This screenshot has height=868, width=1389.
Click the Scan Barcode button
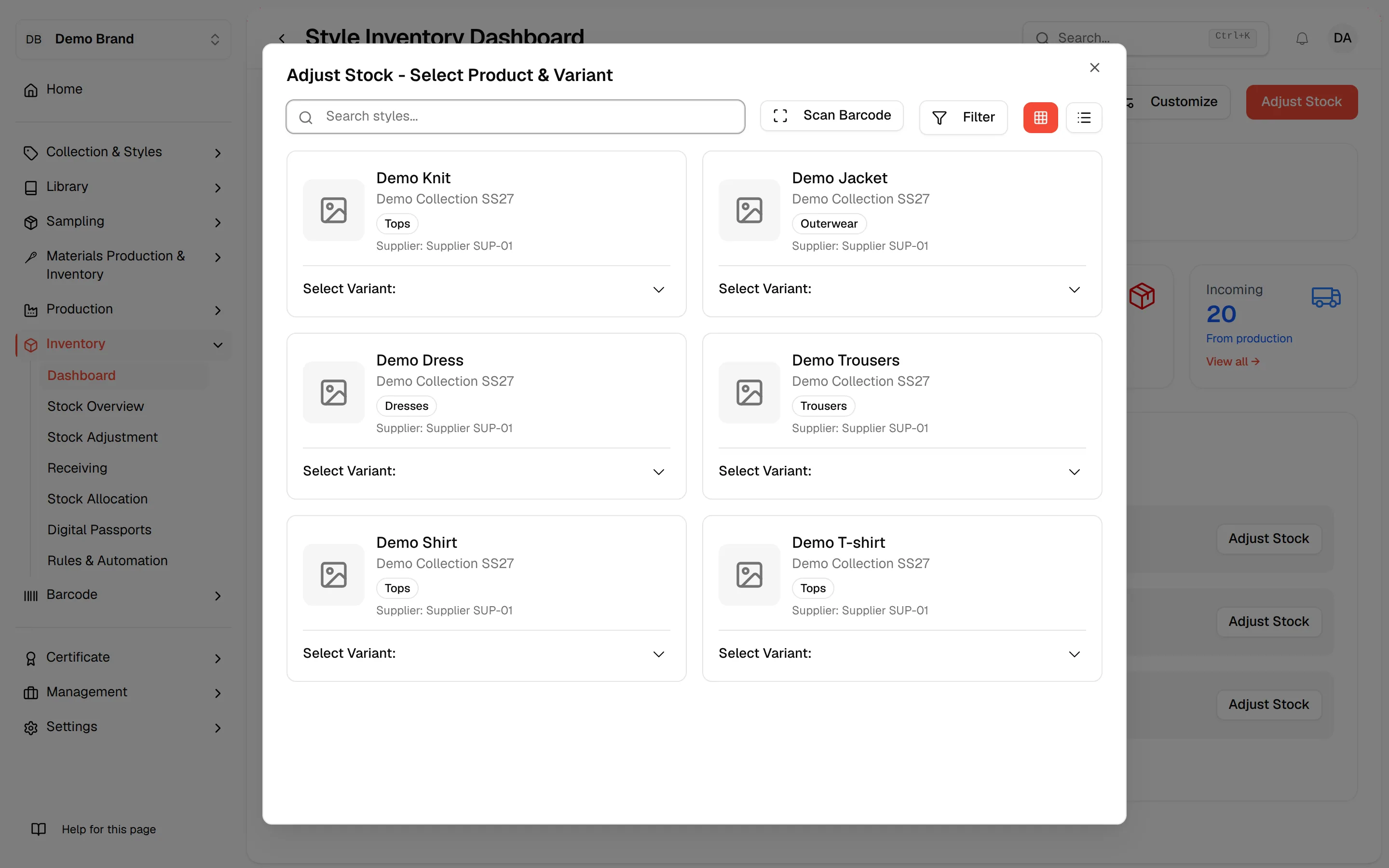[x=831, y=115]
